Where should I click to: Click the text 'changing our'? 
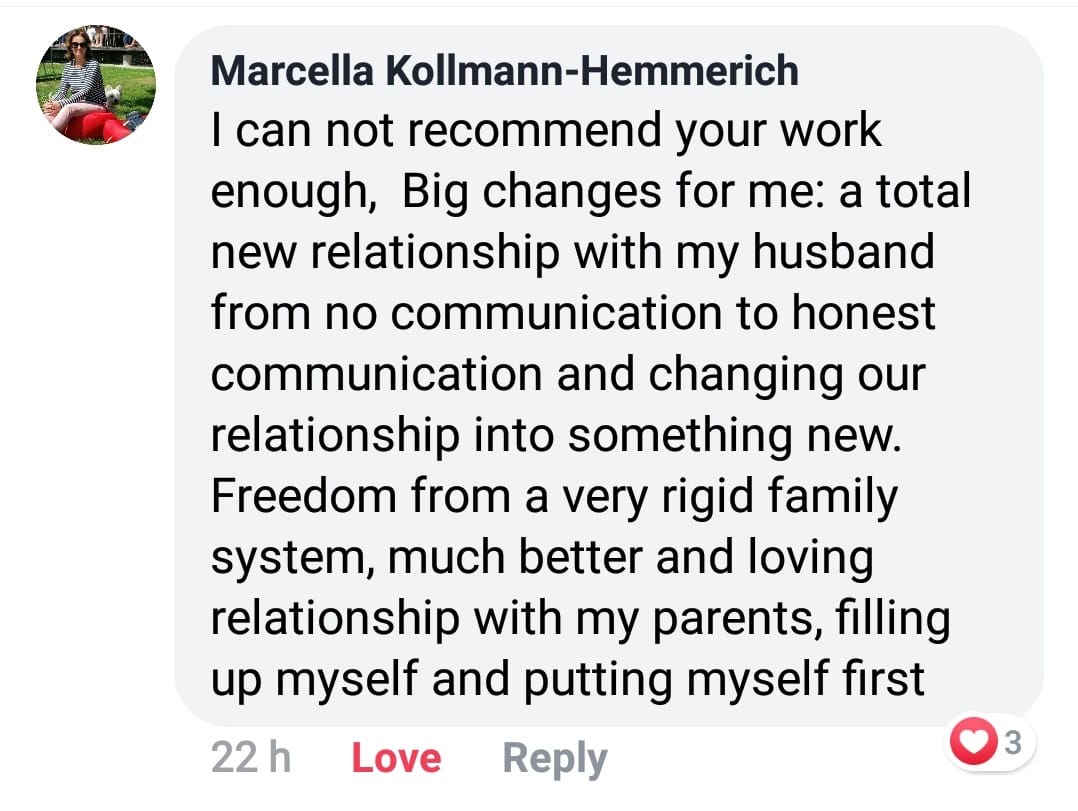tap(786, 374)
